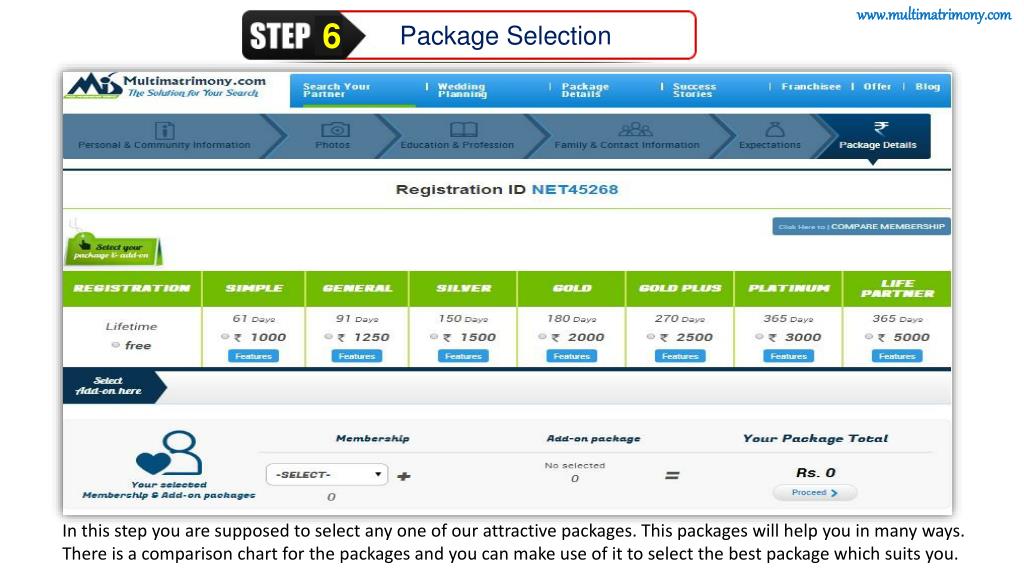Click the GENERAL package column header
This screenshot has width=1024, height=576.
pos(357,289)
